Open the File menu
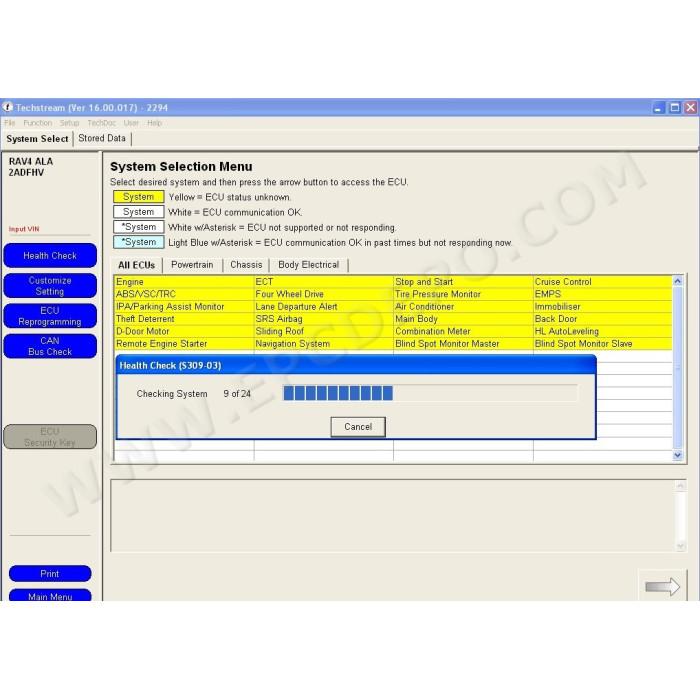The image size is (700, 700). tap(10, 123)
